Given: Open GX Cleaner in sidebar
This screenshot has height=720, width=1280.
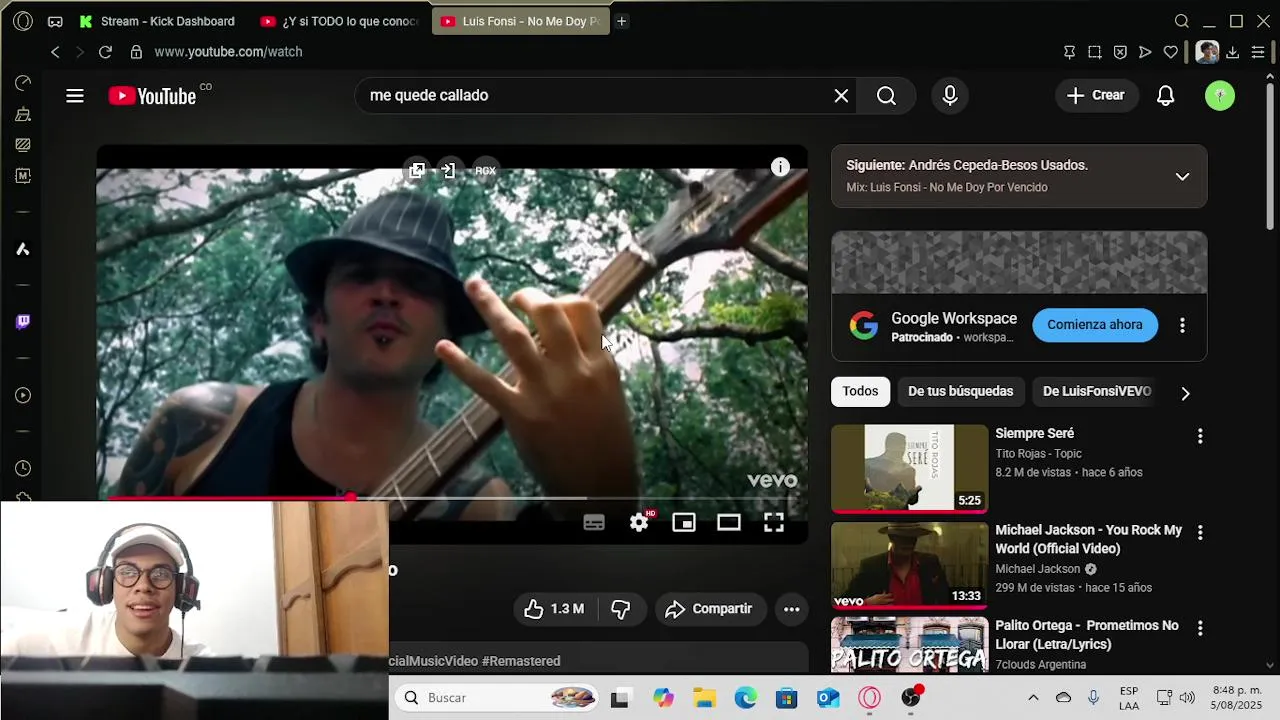Looking at the screenshot, I should 23,115.
